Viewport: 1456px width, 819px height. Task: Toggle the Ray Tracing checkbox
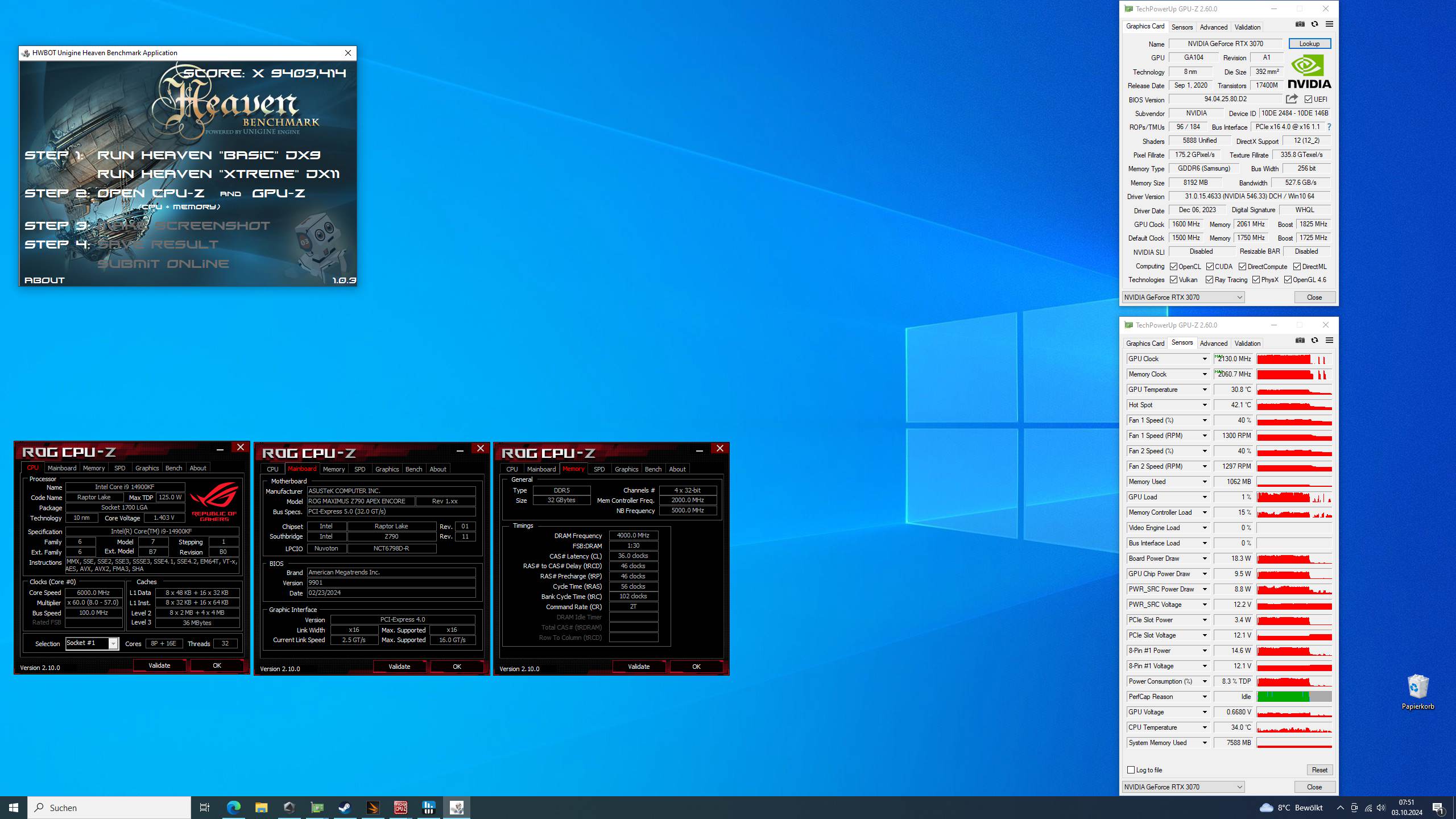1209,280
